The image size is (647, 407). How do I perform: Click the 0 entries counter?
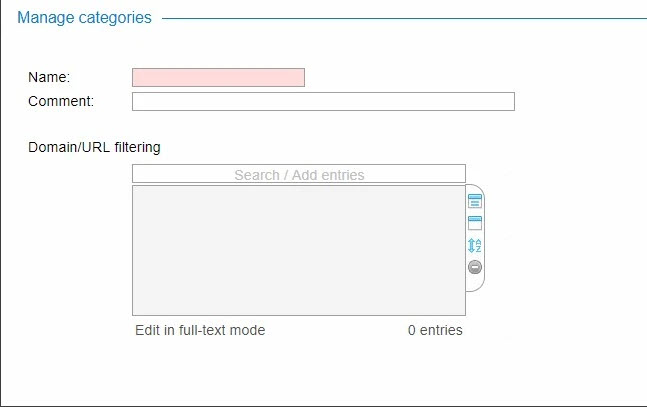tap(435, 330)
